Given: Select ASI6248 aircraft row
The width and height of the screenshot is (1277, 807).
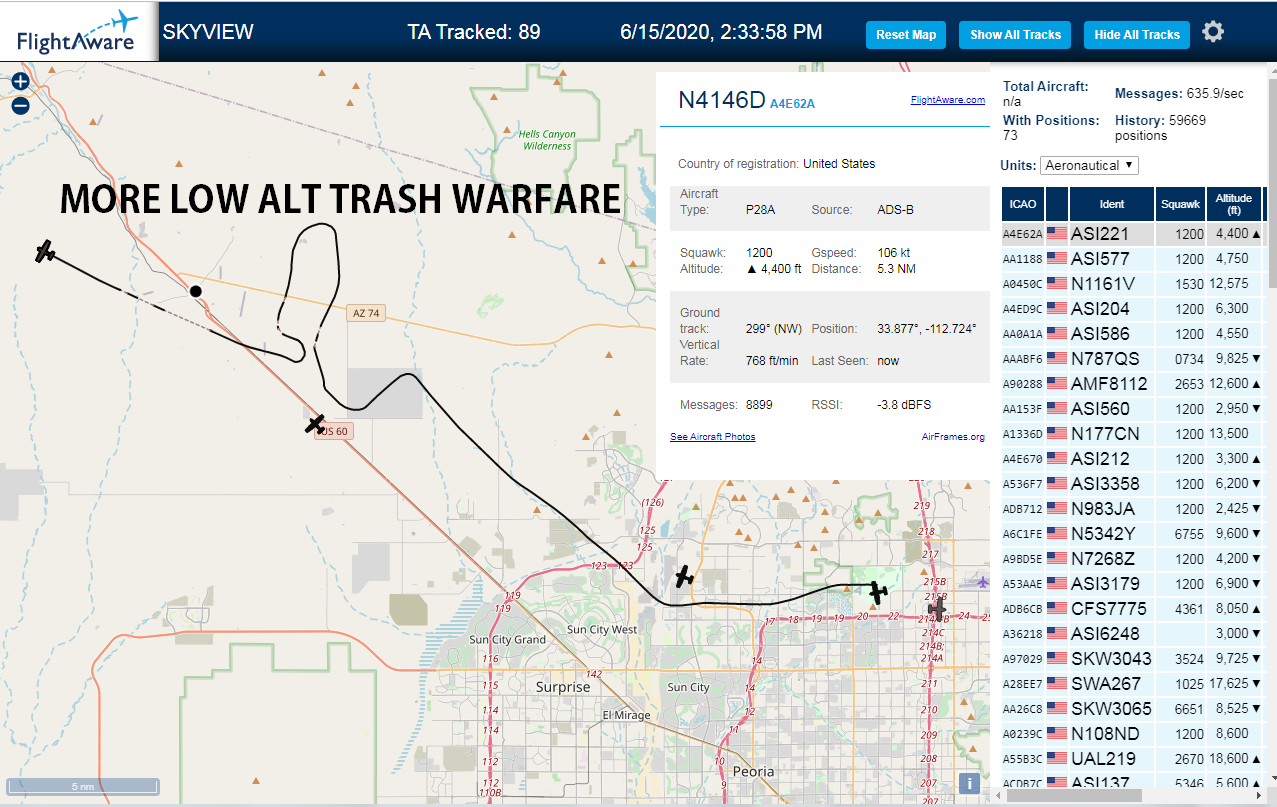Looking at the screenshot, I should (x=1132, y=634).
